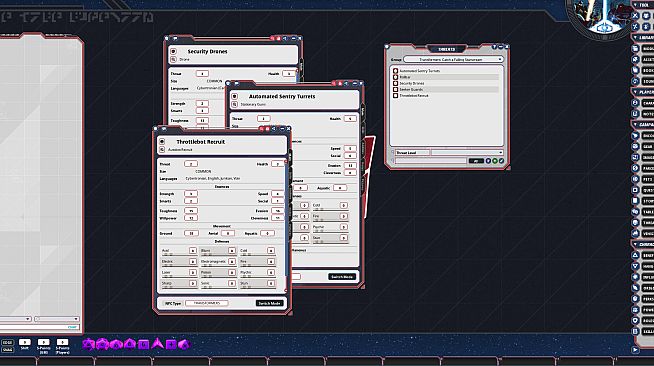Toggle the S-Points (GM) box
Image resolution: width=654 pixels, height=366 pixels.
click(x=43, y=342)
